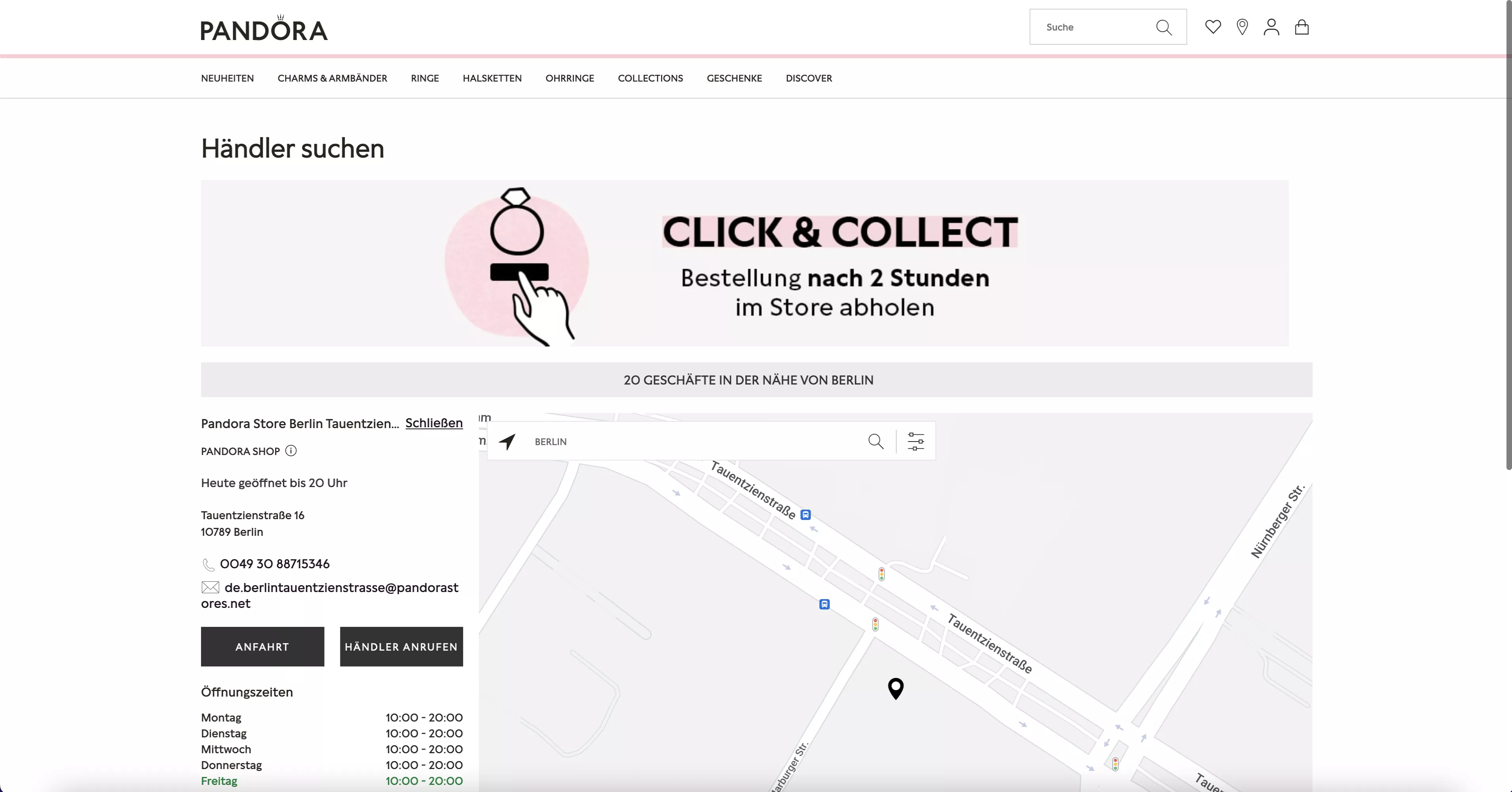The image size is (1512, 792).
Task: Open the Ohrringe menu
Action: point(570,78)
